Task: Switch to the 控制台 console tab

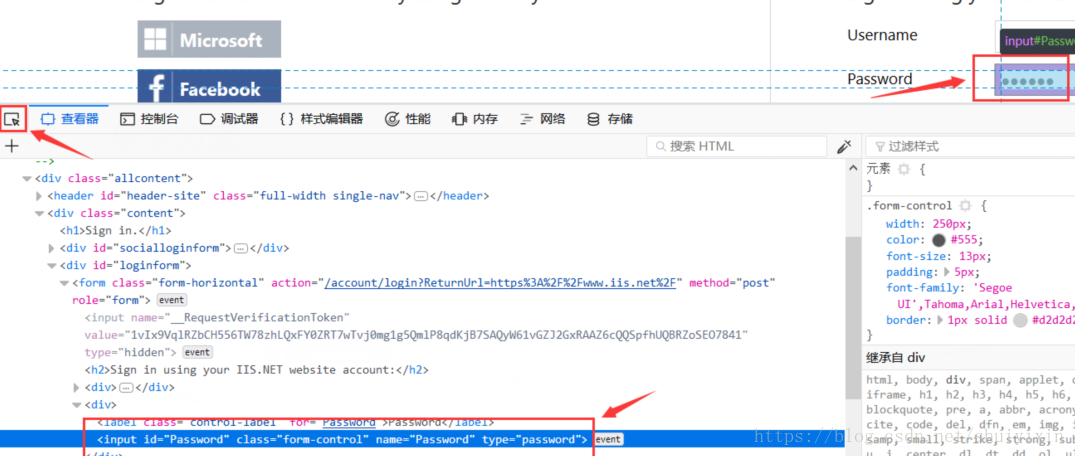Action: [149, 119]
